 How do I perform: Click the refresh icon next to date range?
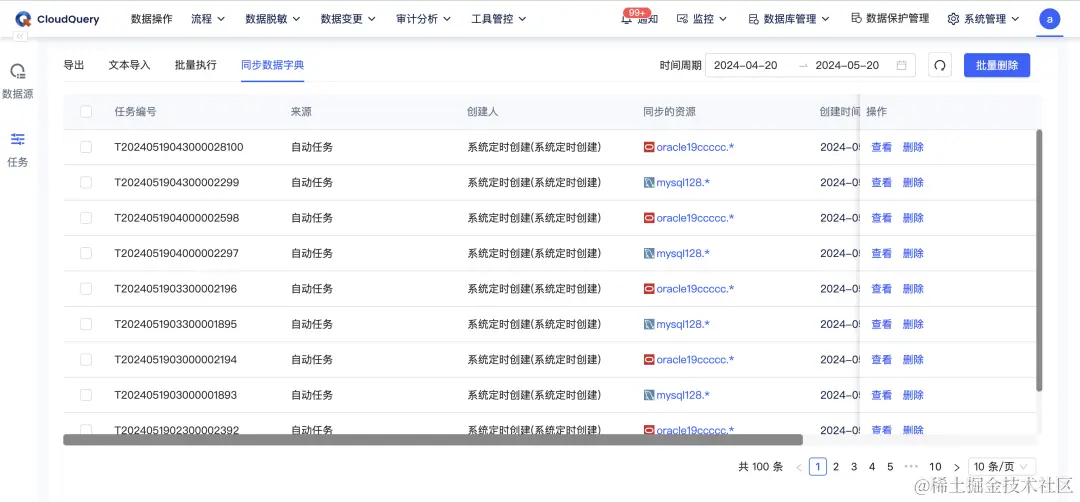939,65
